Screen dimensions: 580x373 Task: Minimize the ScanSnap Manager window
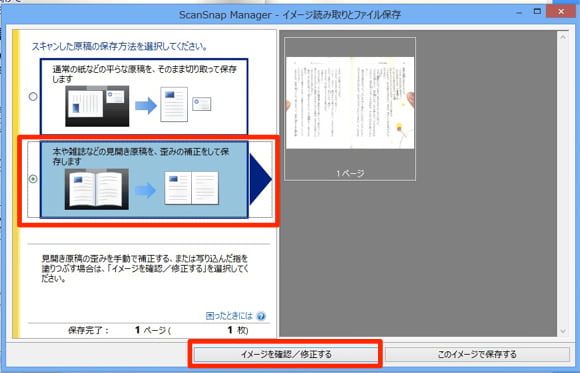[x=519, y=13]
